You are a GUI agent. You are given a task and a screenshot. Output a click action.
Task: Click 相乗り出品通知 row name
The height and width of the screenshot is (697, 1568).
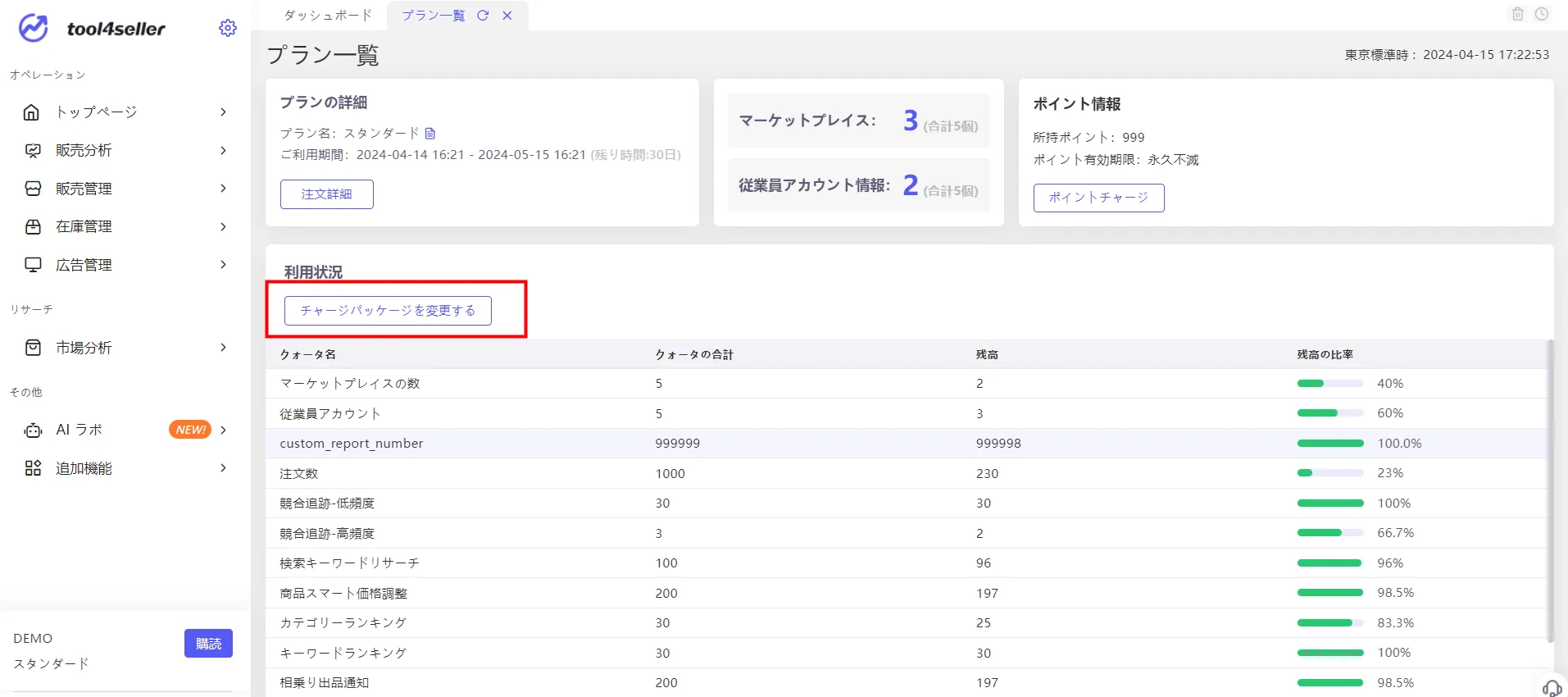(325, 683)
